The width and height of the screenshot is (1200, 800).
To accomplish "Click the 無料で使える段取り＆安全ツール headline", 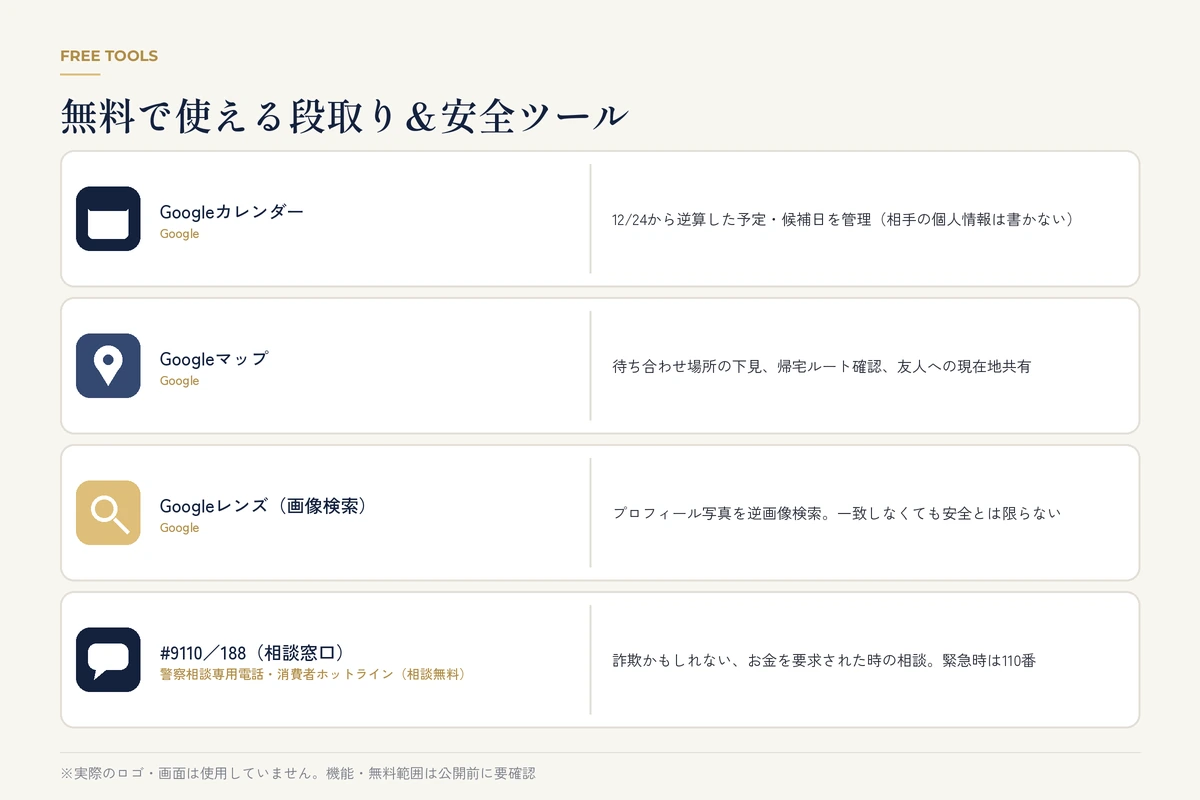I will tap(344, 115).
